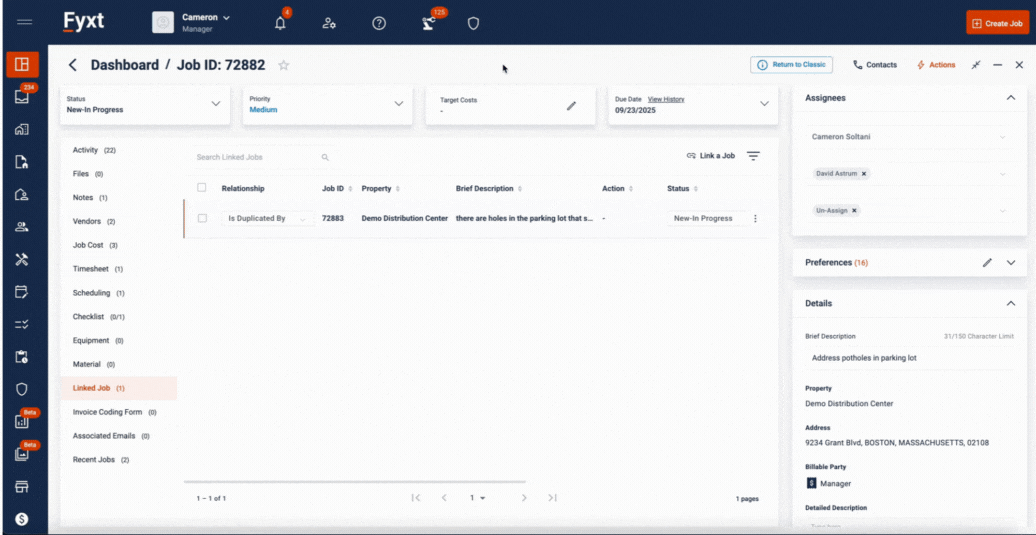Image resolution: width=1036 pixels, height=535 pixels.
Task: Open the linked jobs filter icon
Action: (x=753, y=156)
